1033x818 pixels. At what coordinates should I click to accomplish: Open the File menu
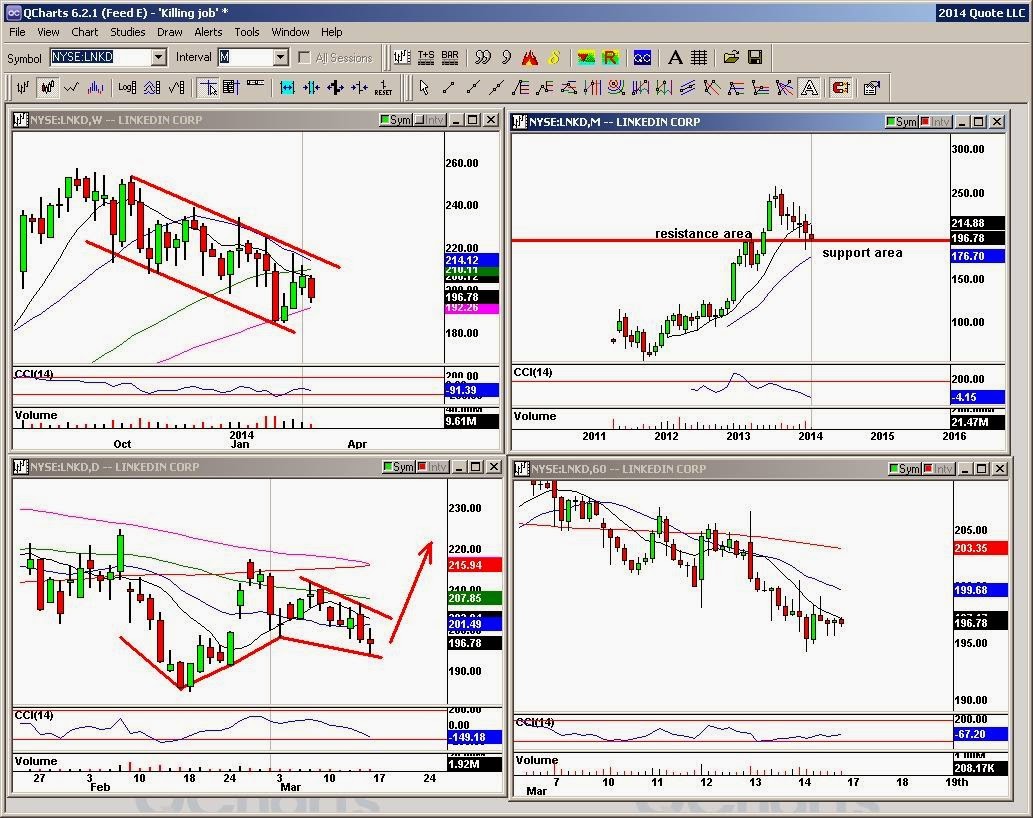pyautogui.click(x=17, y=32)
